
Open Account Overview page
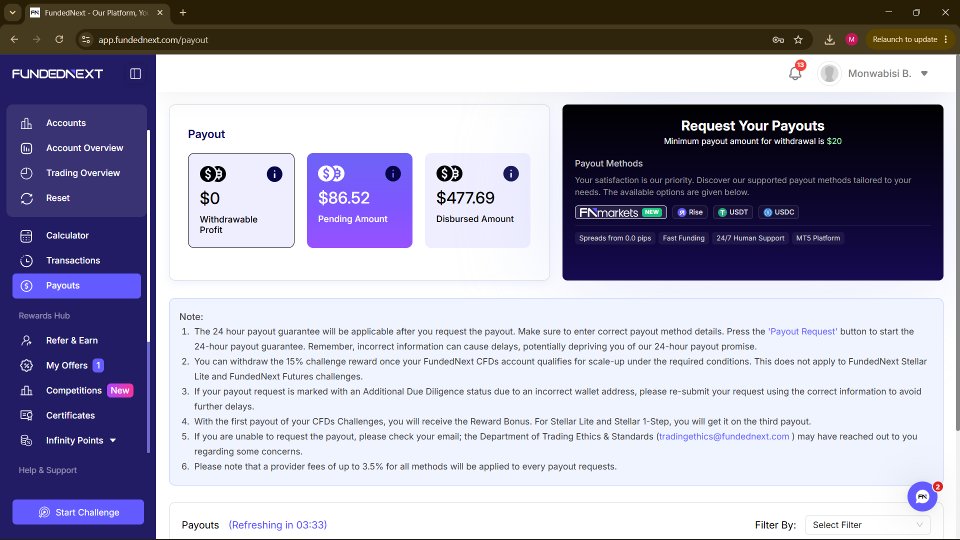pos(77,148)
